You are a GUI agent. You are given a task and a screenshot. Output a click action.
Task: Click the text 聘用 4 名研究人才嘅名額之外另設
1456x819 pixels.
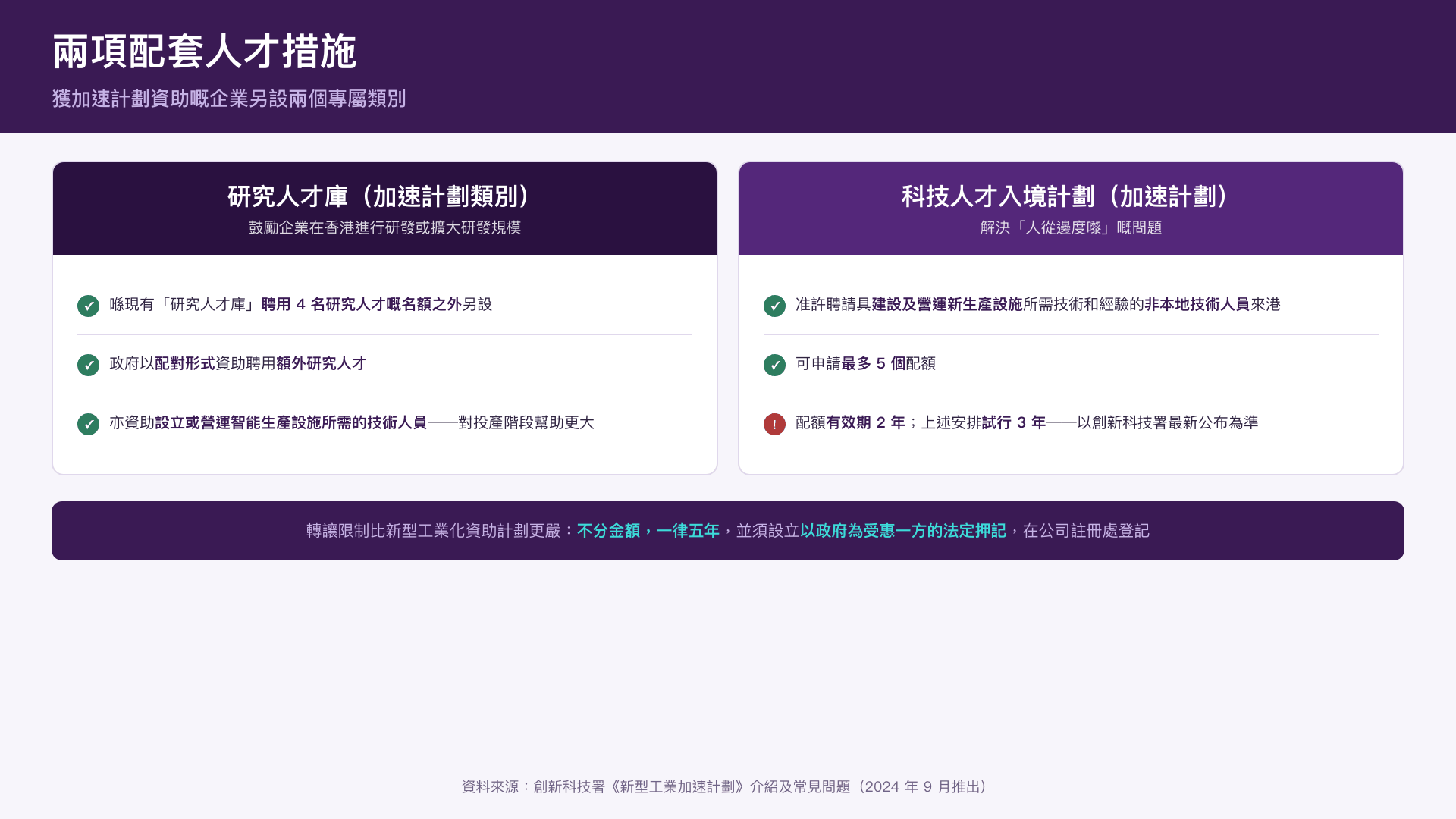(377, 304)
